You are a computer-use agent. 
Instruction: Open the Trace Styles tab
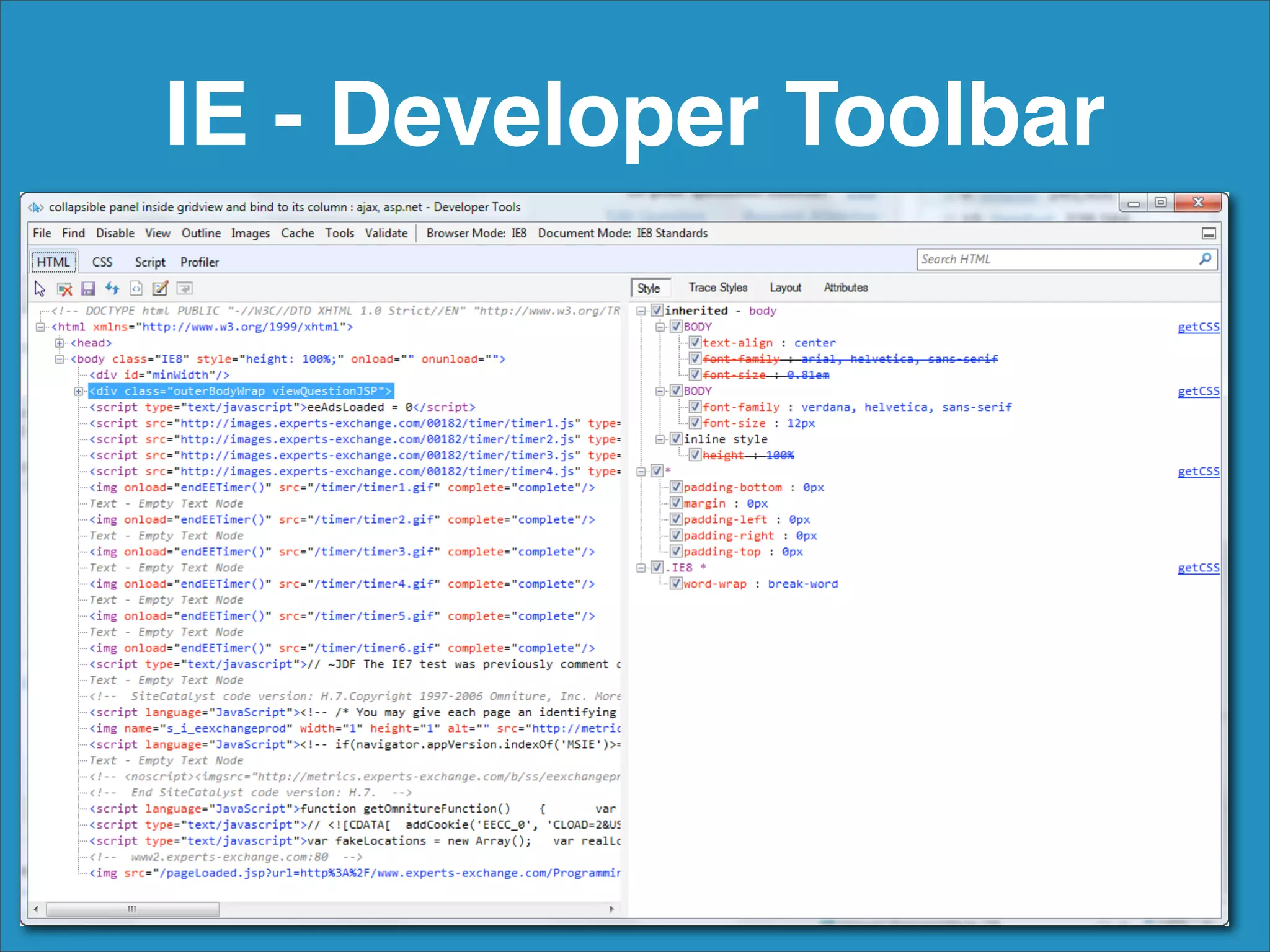(x=718, y=288)
